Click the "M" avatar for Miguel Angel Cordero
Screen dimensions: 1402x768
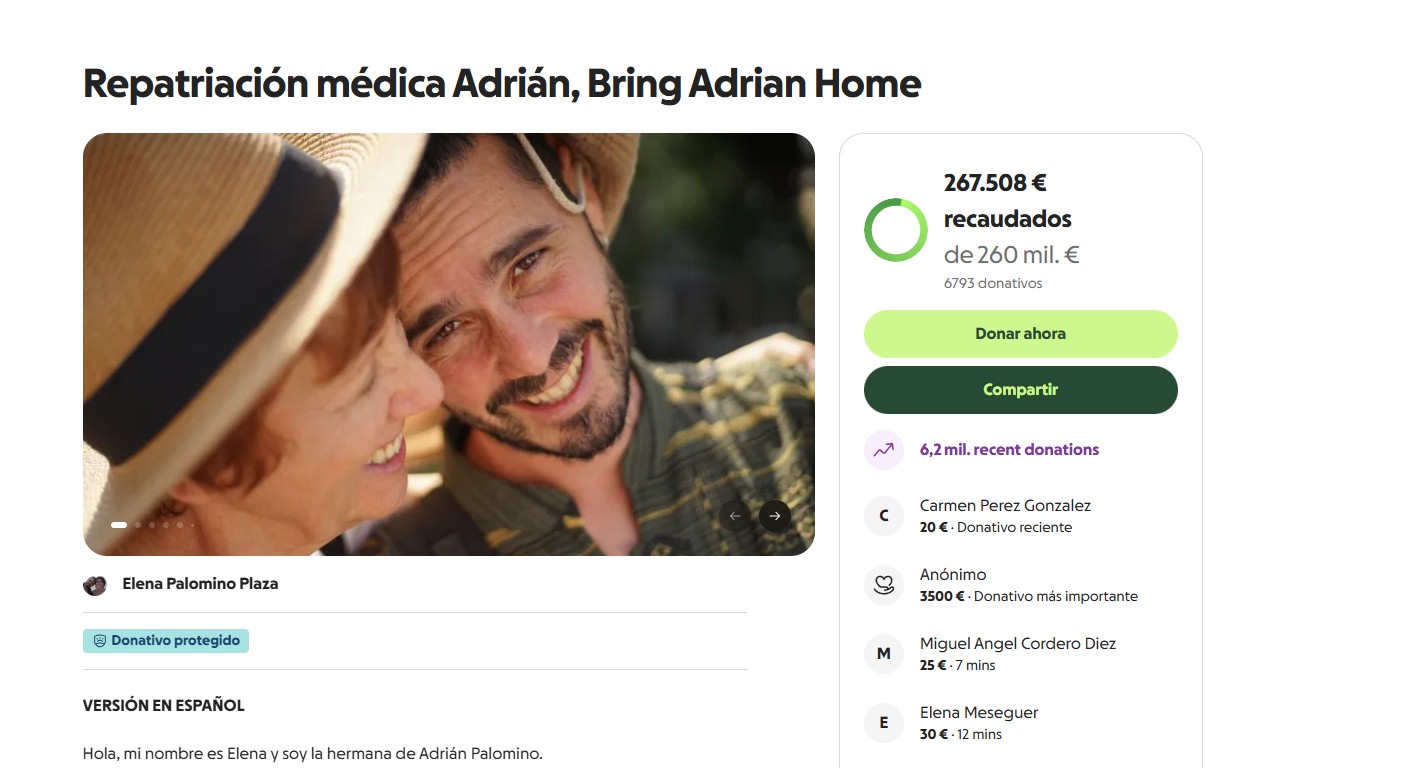[x=883, y=654]
